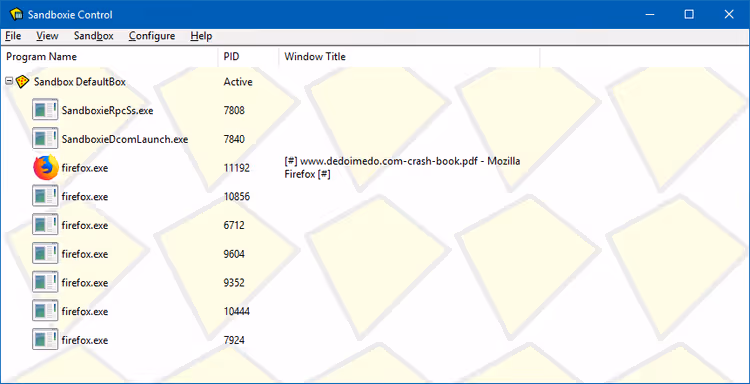Minimize the Sandboxie Control window
Screen dimensions: 750x384
(650, 14)
